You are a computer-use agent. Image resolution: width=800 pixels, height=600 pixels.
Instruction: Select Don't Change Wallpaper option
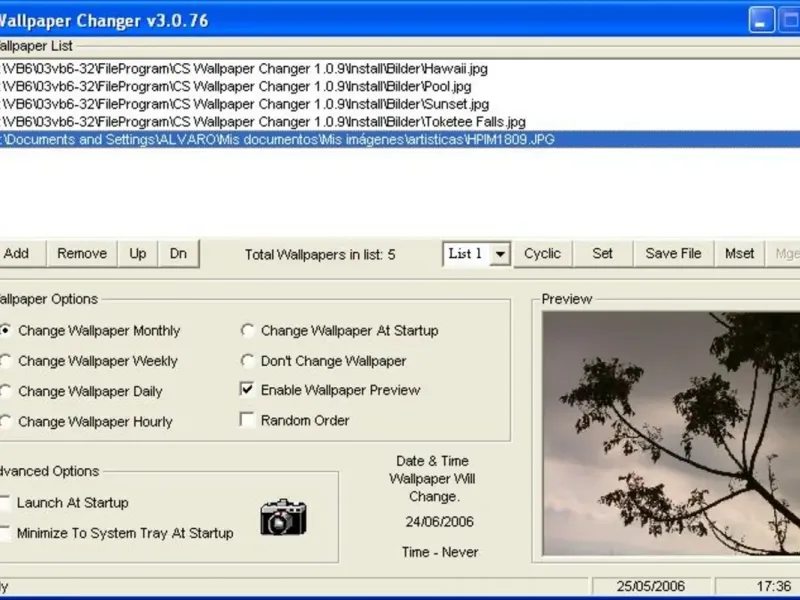[x=248, y=361]
